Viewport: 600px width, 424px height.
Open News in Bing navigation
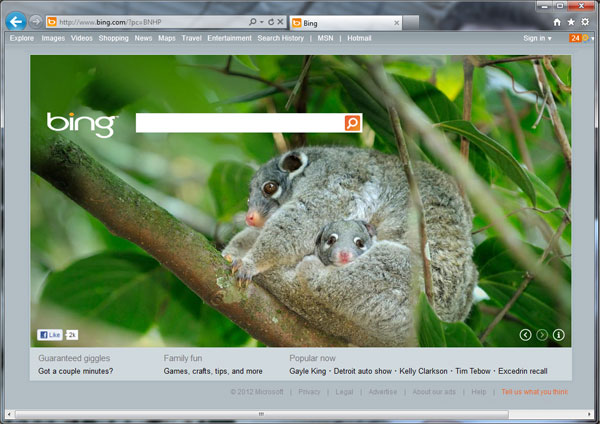pos(143,38)
